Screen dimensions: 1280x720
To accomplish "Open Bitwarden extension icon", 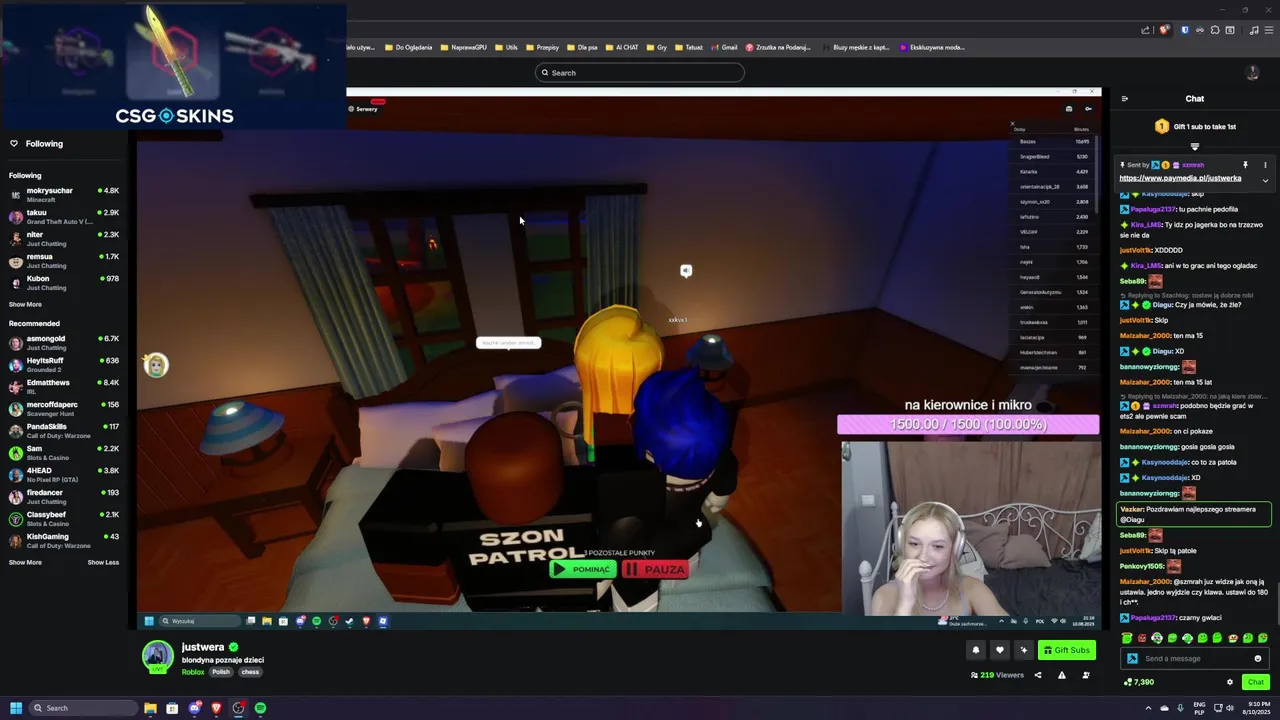I will coord(1185,30).
